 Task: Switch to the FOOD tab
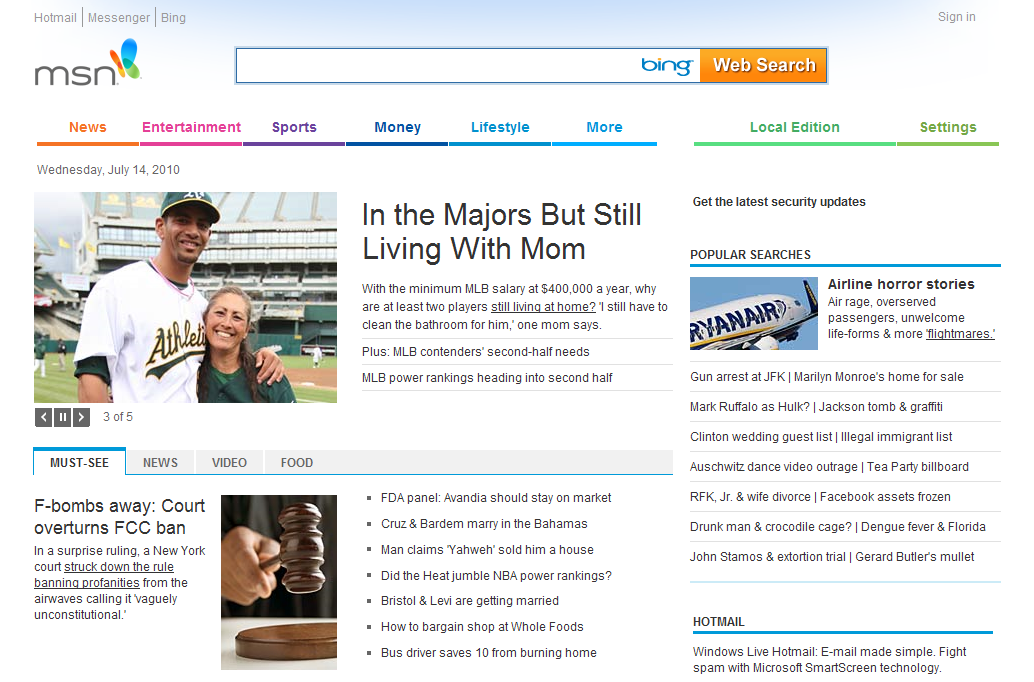coord(296,462)
